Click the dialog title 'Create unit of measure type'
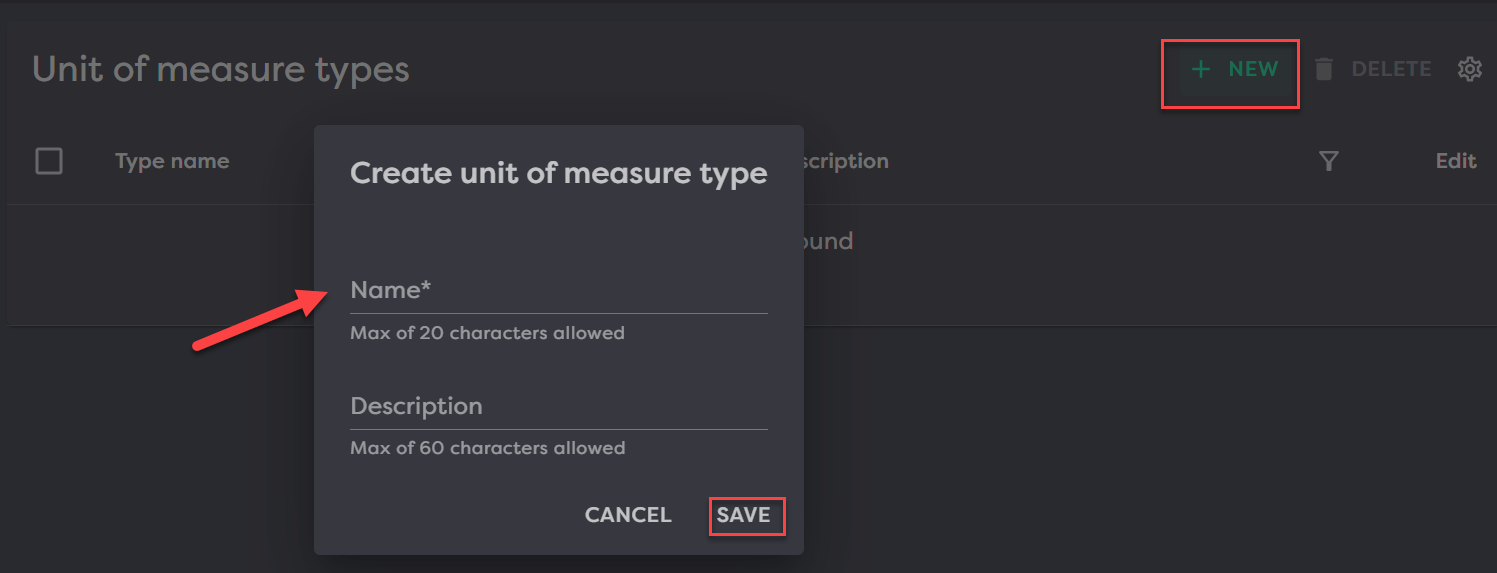 pyautogui.click(x=558, y=173)
